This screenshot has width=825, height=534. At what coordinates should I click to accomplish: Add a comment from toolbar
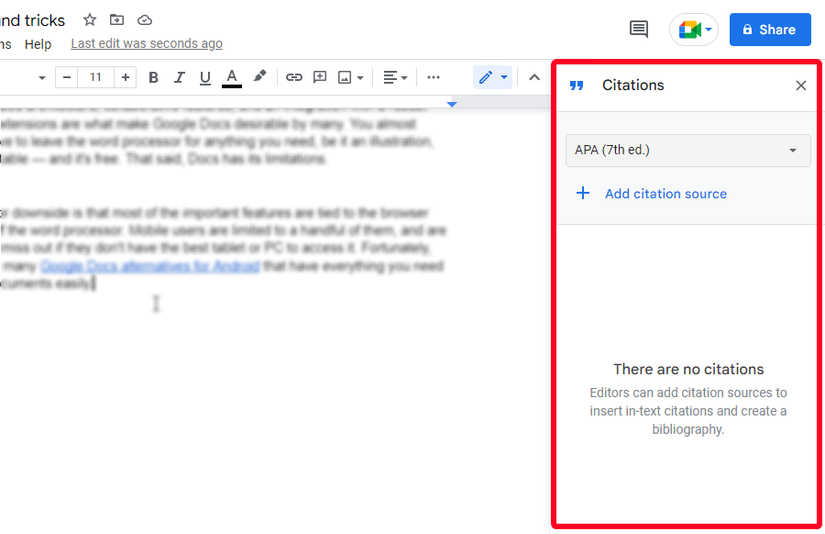[319, 77]
